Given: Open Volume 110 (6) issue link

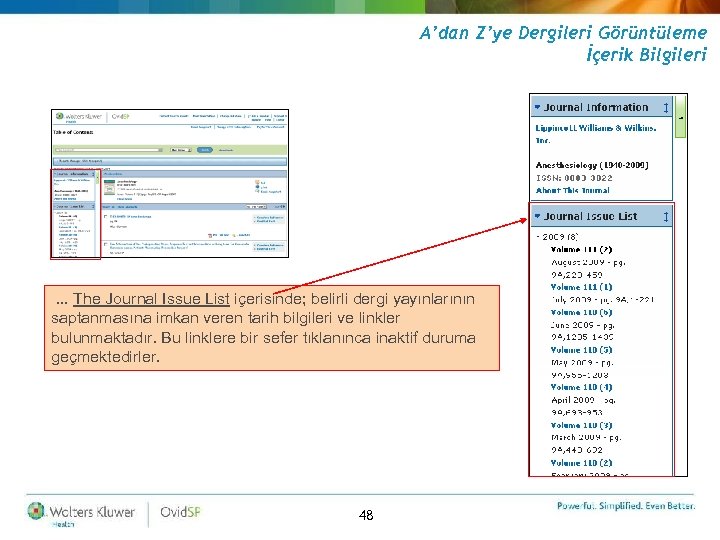Looking at the screenshot, I should (x=581, y=312).
